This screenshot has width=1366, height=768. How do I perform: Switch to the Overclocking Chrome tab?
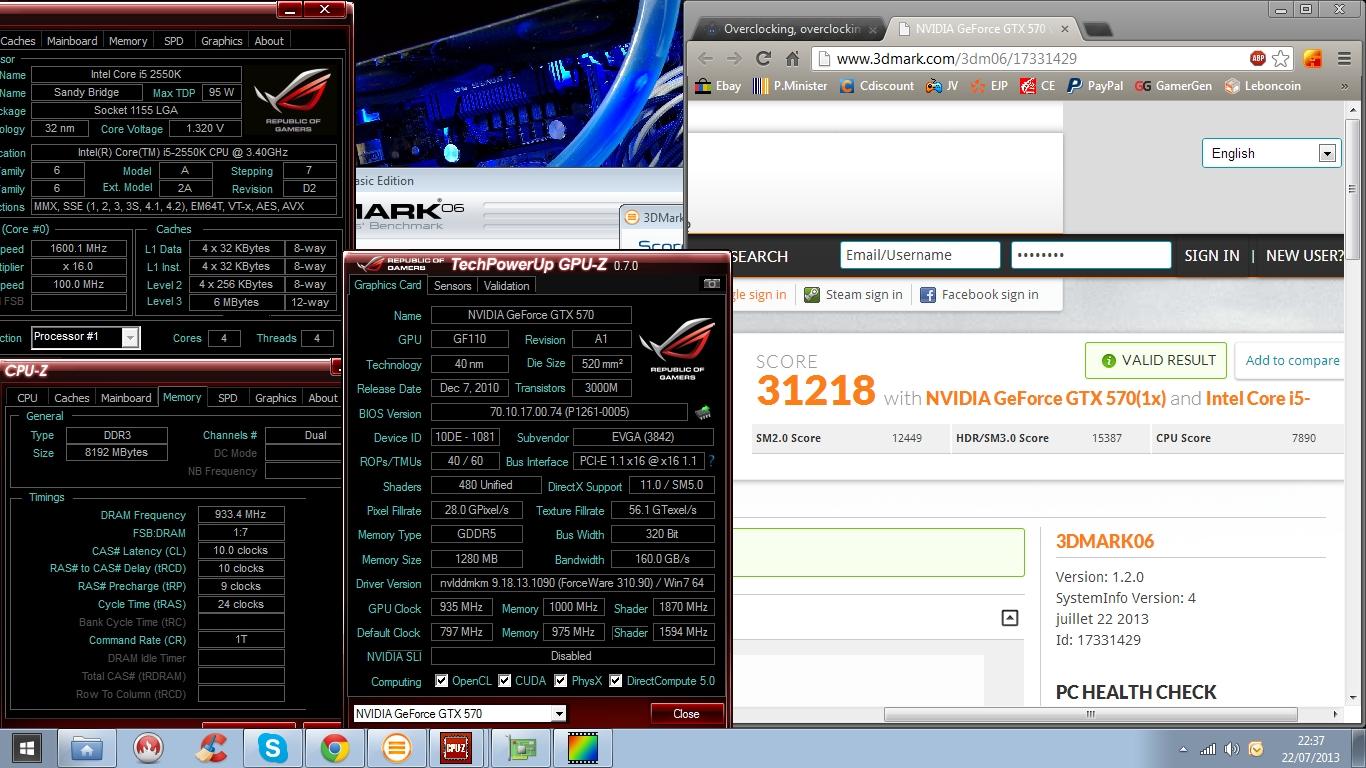coord(790,29)
